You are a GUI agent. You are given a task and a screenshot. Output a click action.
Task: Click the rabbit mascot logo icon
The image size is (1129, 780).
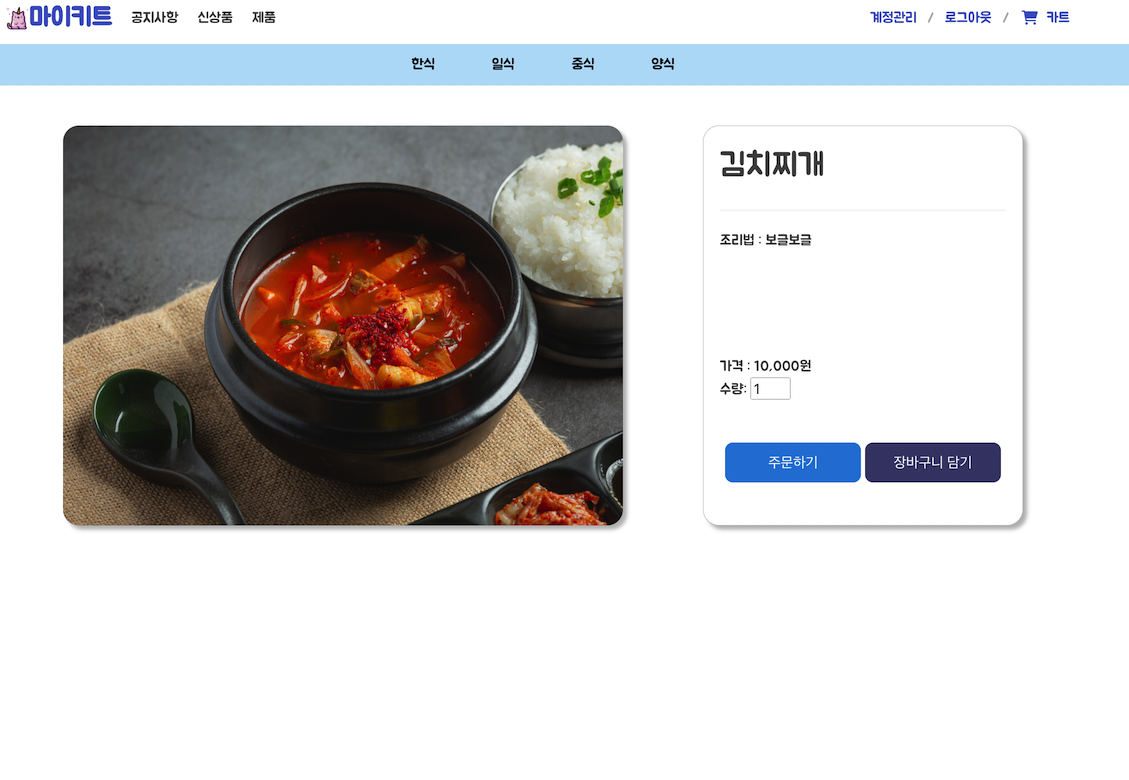pos(16,16)
